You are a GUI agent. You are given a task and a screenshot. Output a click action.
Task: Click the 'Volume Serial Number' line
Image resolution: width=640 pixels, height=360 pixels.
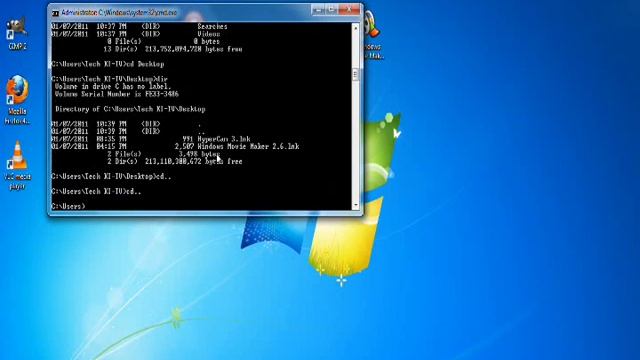pos(117,94)
